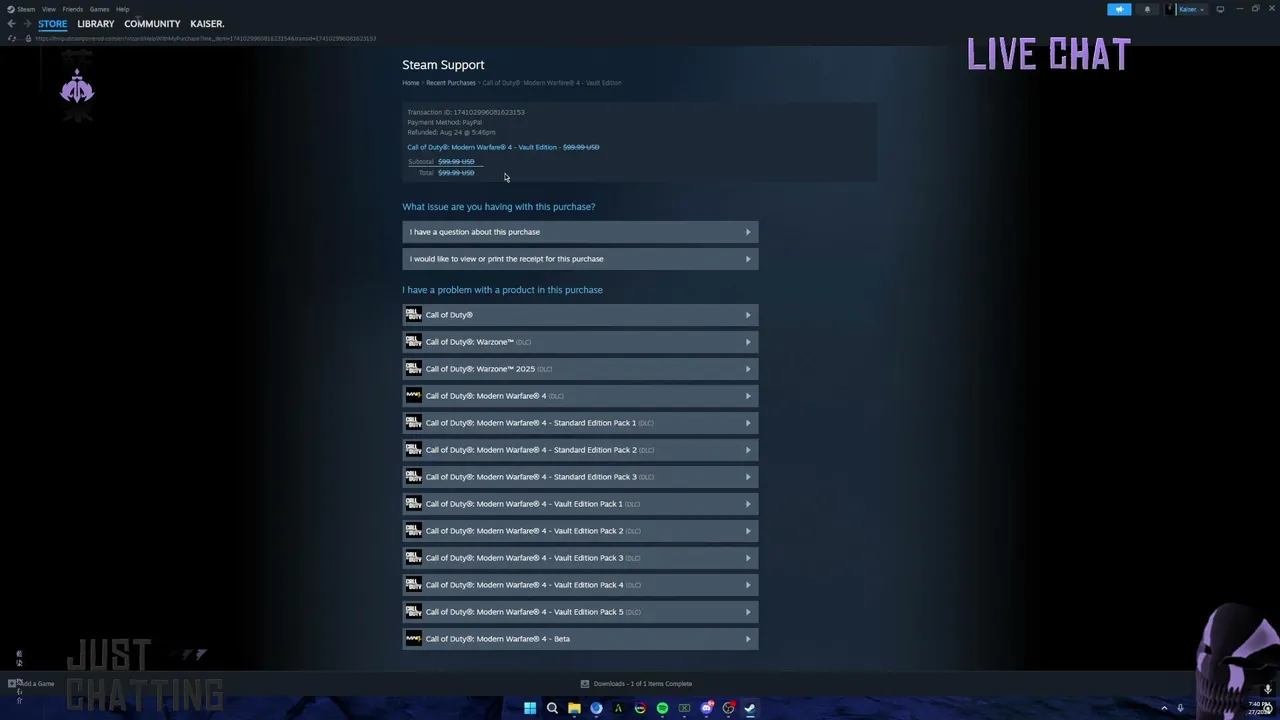
Task: Expand 'I have a question about this purchase'
Action: (x=580, y=232)
